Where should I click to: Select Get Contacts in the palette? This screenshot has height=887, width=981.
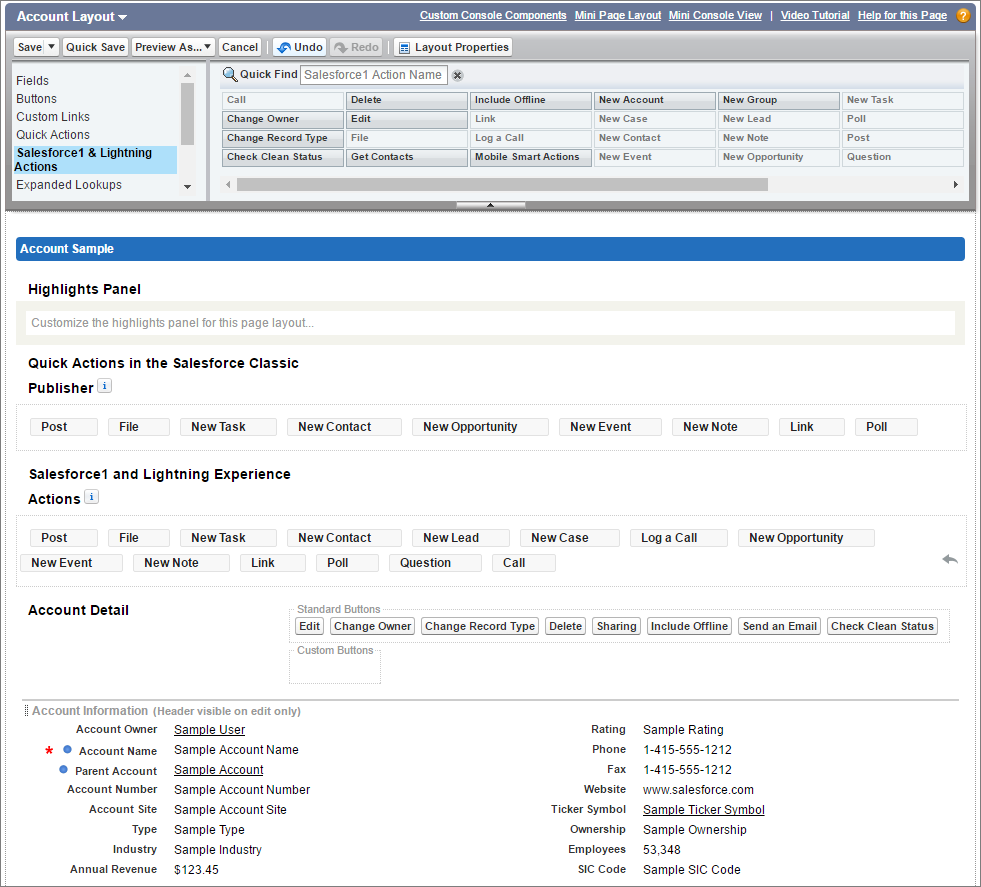coord(407,158)
